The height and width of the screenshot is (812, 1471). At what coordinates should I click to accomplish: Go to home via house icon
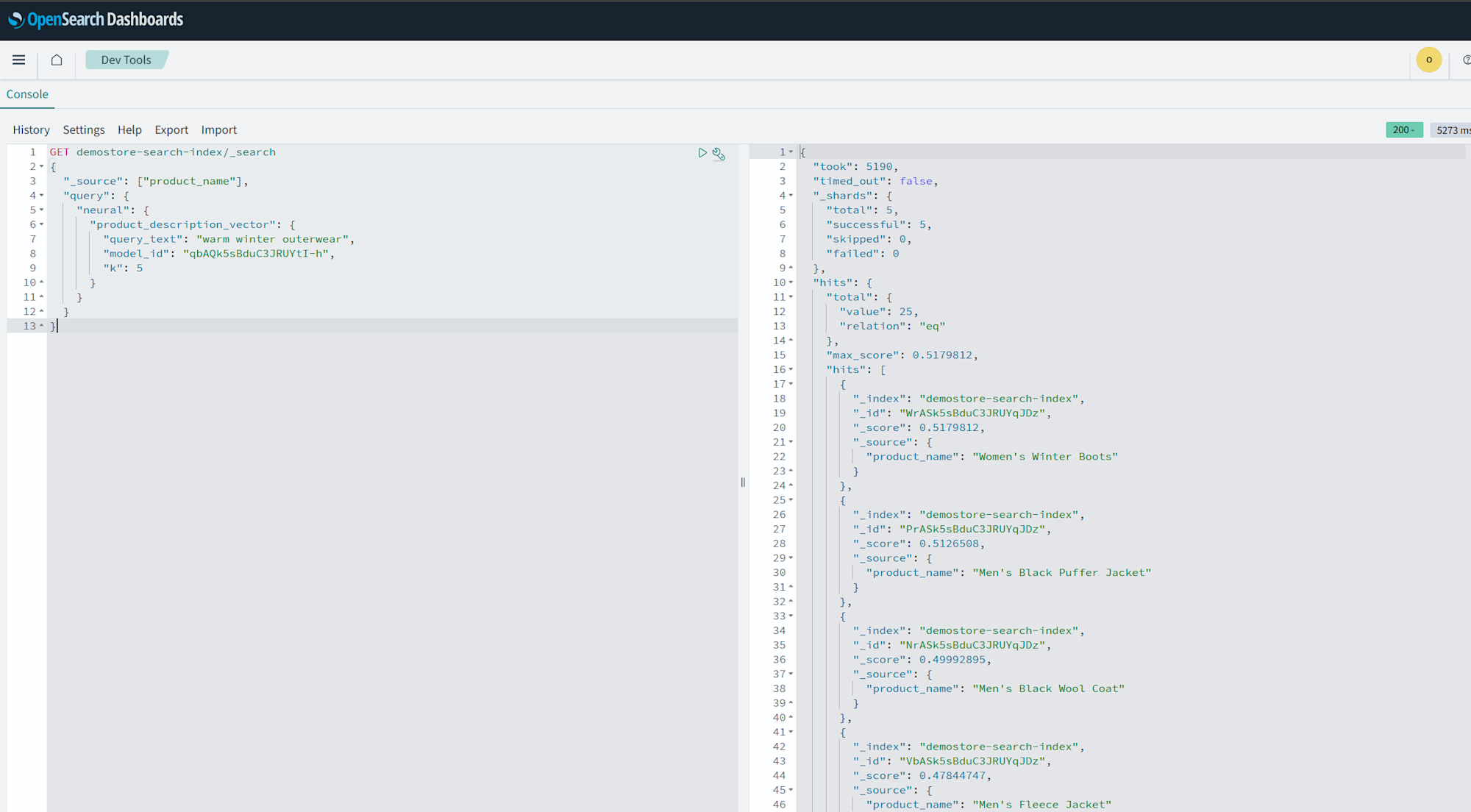point(57,60)
